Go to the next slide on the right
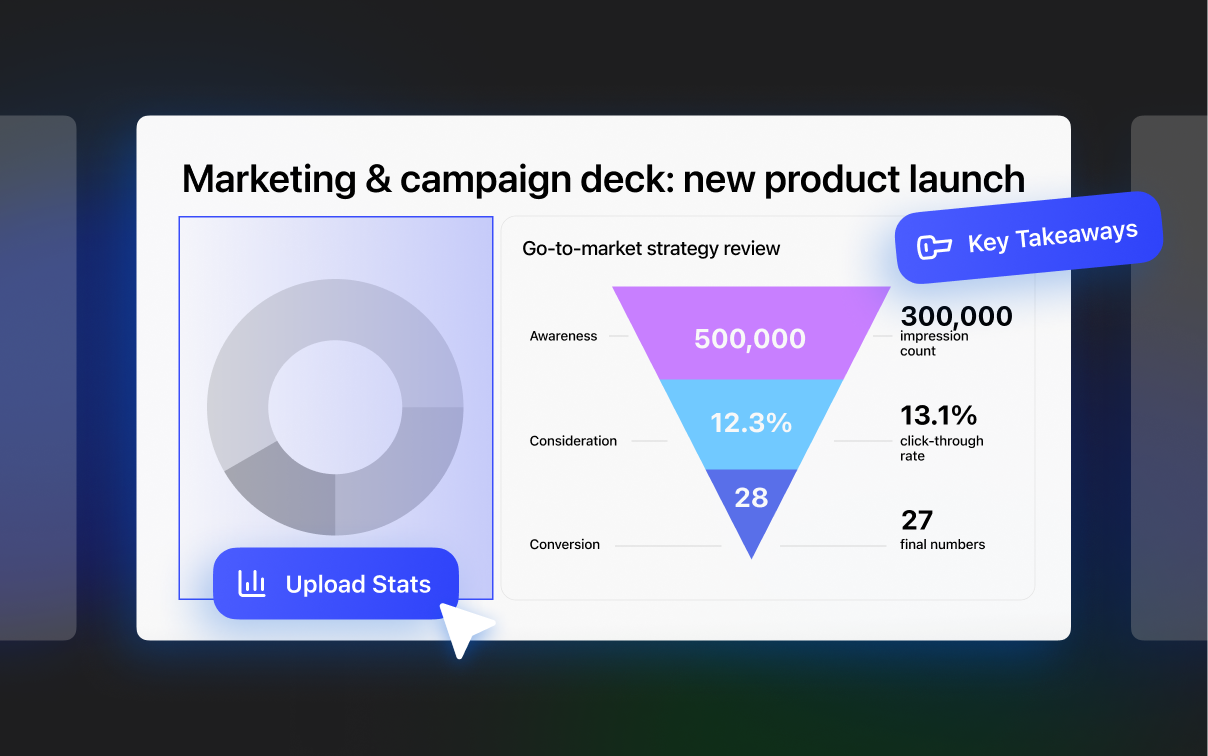1208x756 pixels. coord(1169,378)
